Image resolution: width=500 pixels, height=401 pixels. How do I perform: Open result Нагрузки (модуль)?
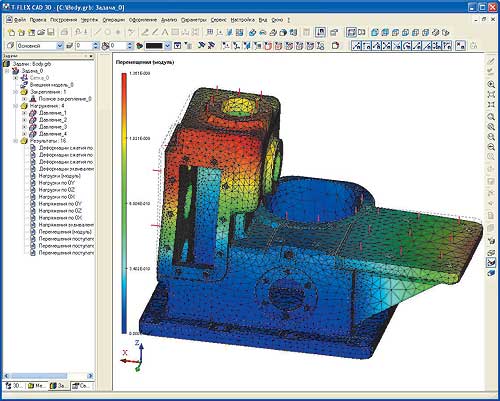[x=59, y=176]
